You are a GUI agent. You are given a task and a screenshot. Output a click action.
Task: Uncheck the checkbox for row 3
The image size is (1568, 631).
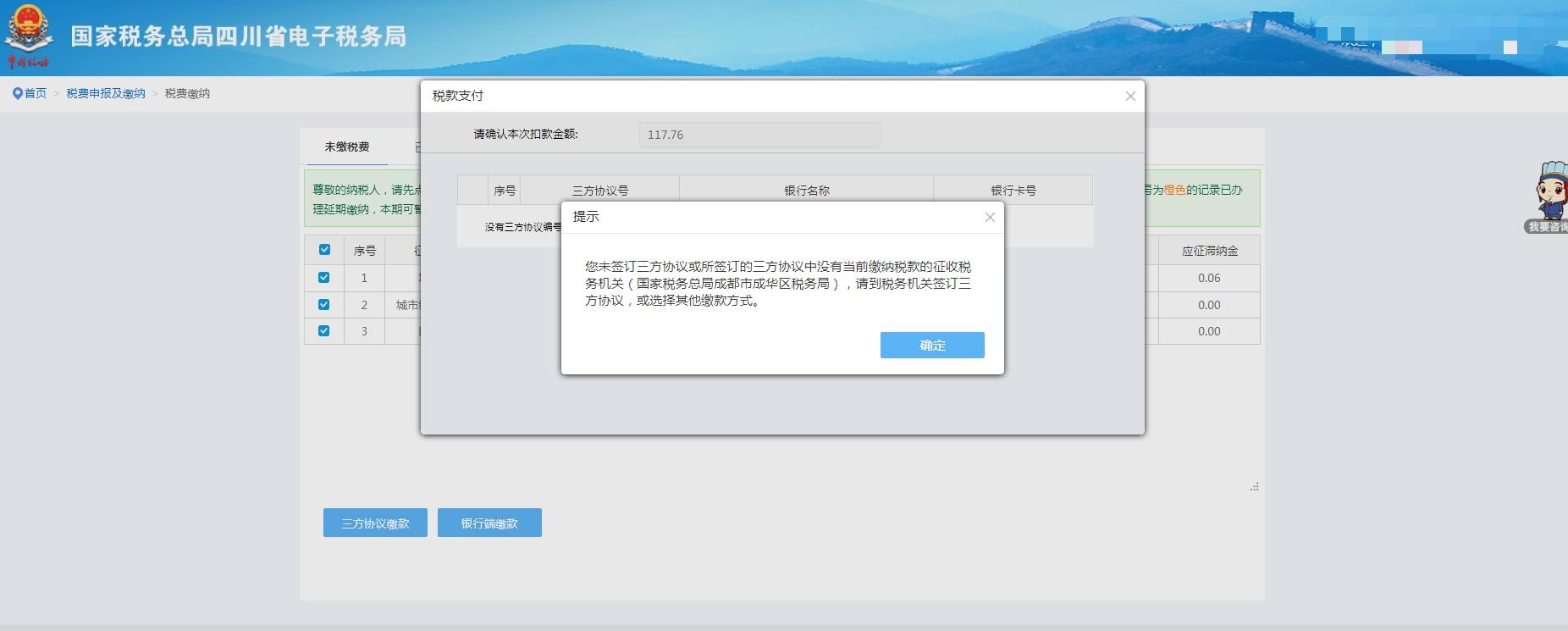324,331
